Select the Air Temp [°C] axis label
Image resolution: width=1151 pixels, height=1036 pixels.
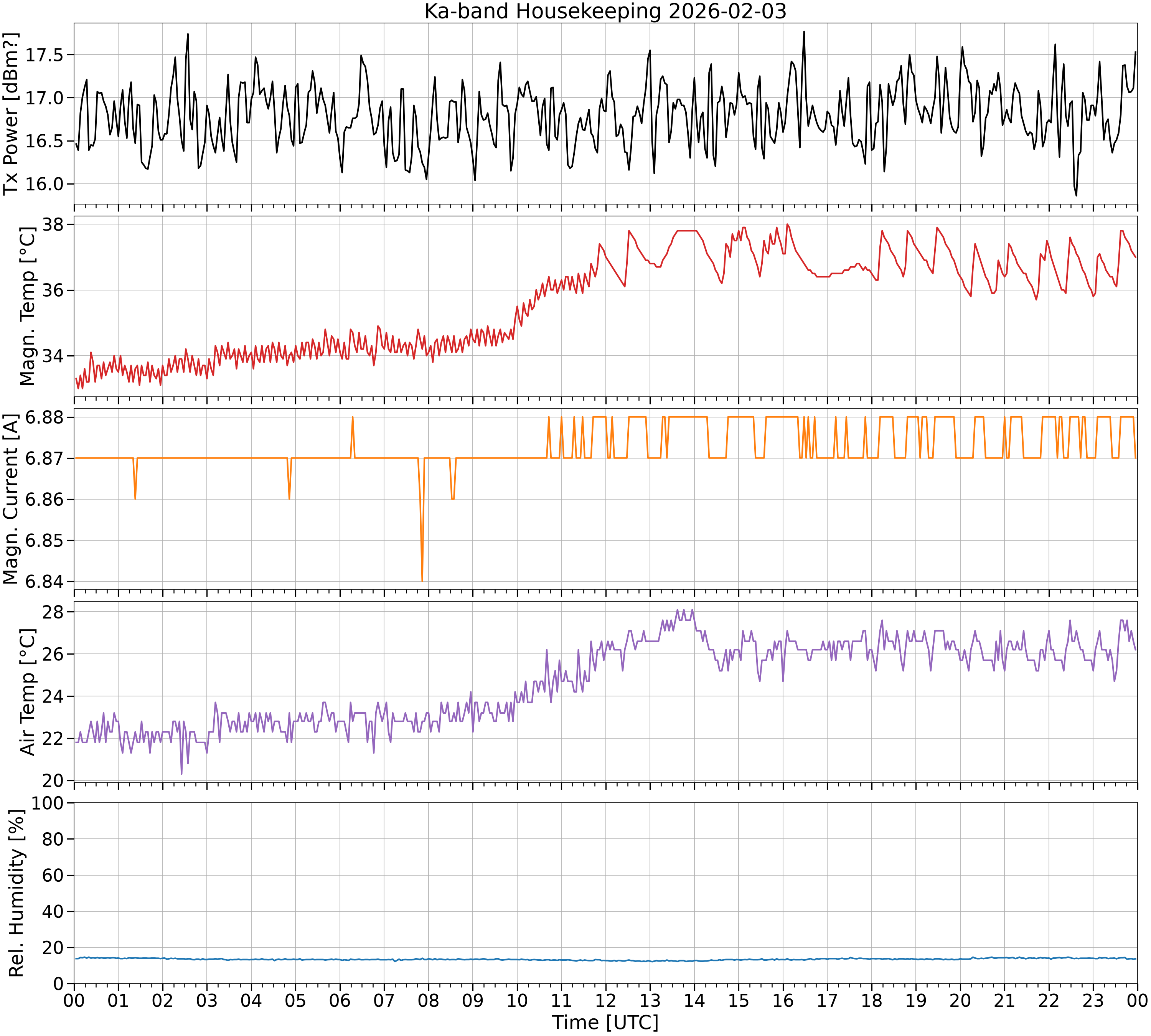[27, 691]
